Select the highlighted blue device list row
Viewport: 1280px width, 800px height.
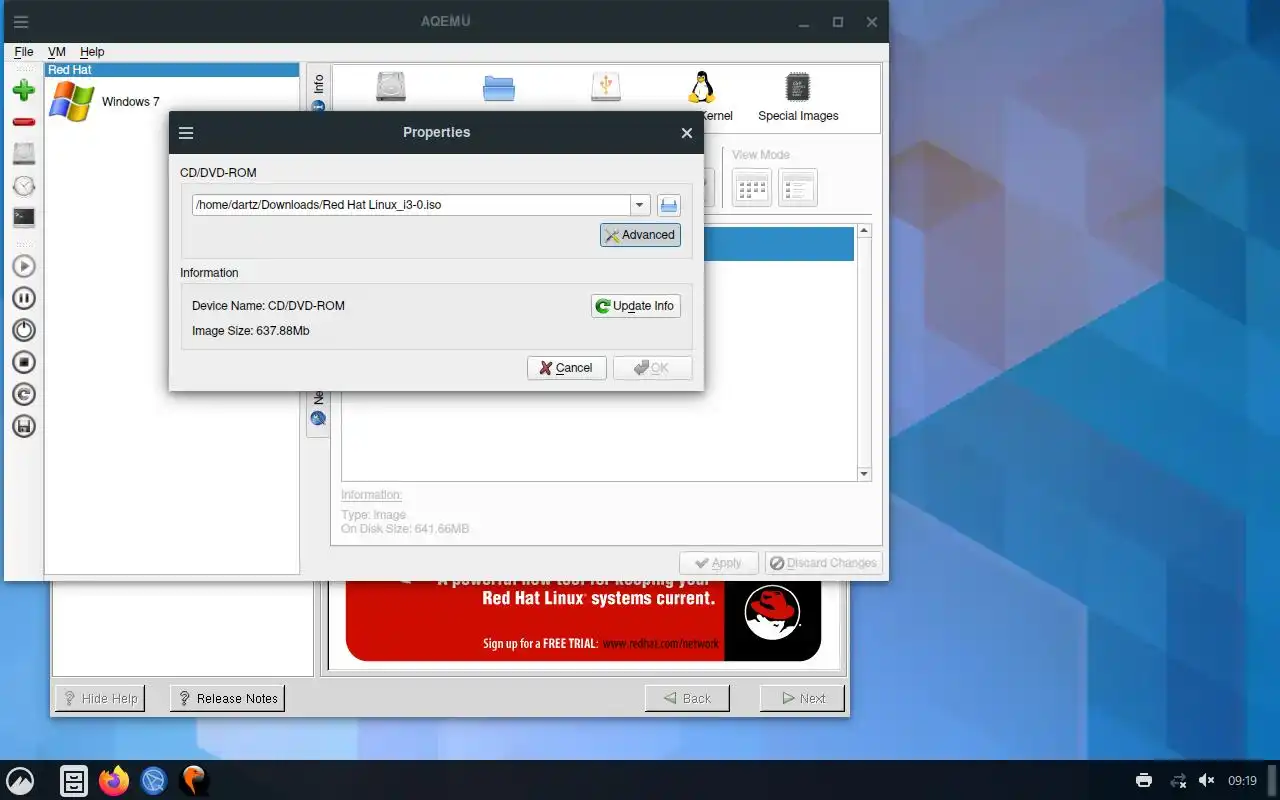pos(778,244)
